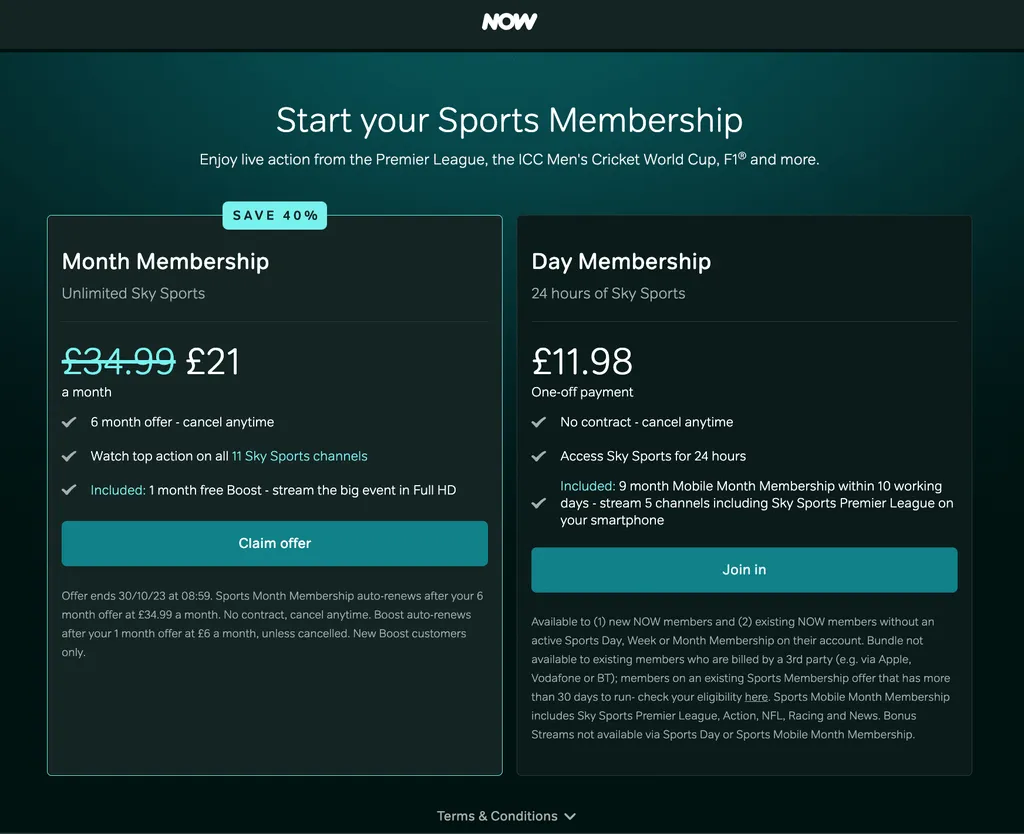Image resolution: width=1024 pixels, height=834 pixels.
Task: Click the 'Claim offer' button
Action: point(274,543)
